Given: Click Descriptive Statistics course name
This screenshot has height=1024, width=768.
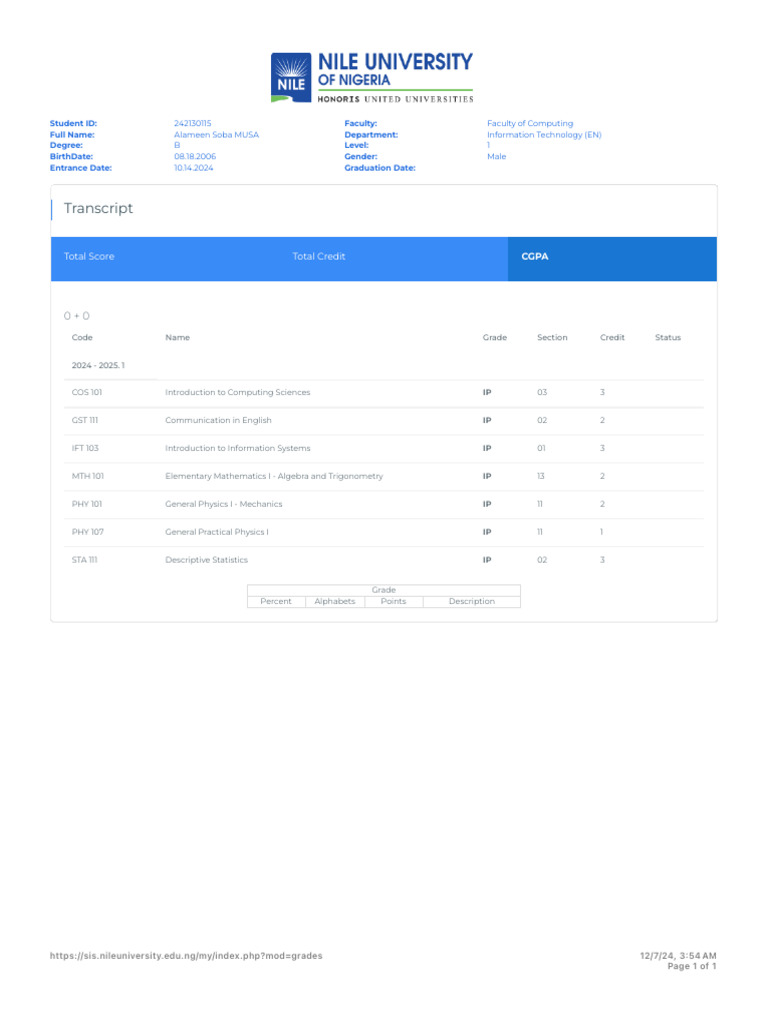Looking at the screenshot, I should tap(206, 560).
